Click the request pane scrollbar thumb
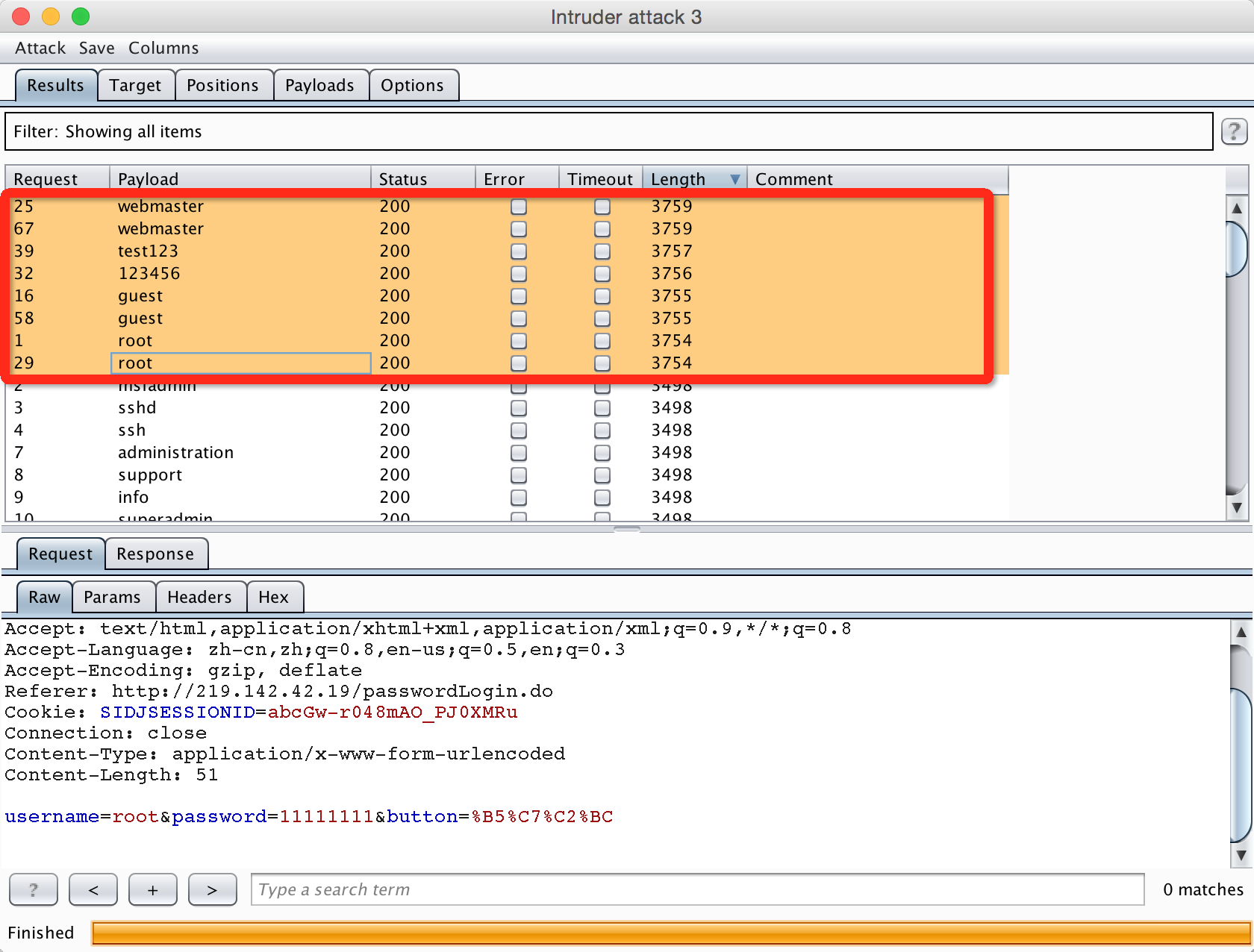Screen dimensions: 1254x952 (1241, 765)
